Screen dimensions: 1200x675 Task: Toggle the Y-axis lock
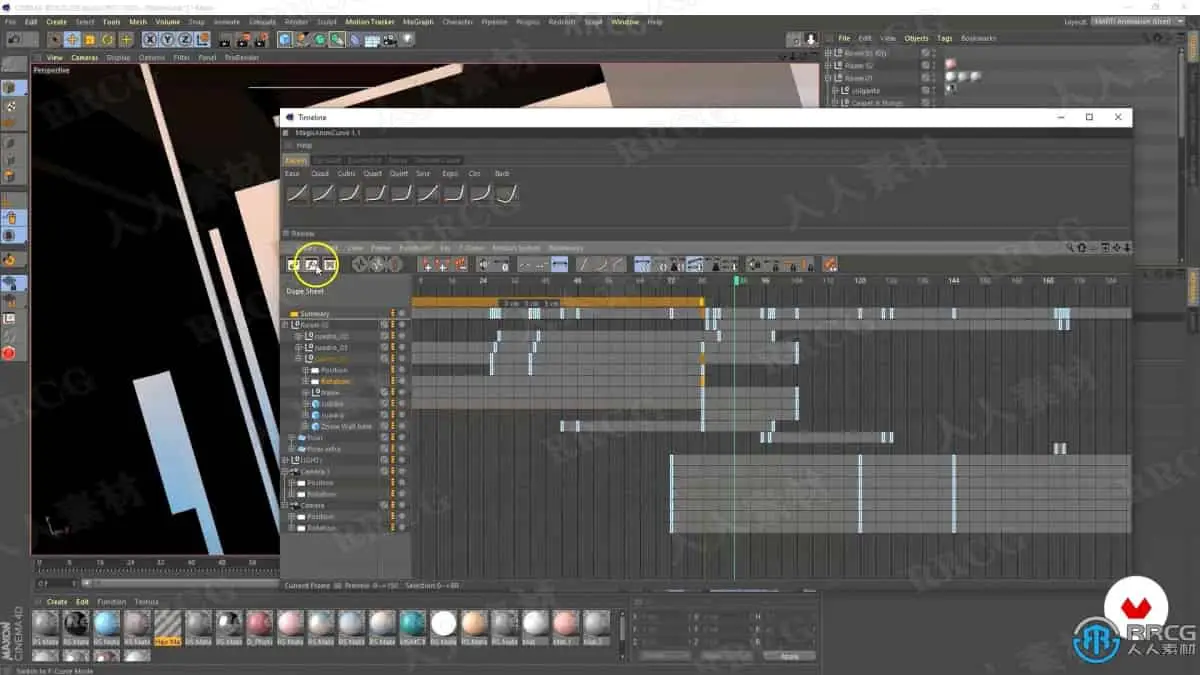168,40
